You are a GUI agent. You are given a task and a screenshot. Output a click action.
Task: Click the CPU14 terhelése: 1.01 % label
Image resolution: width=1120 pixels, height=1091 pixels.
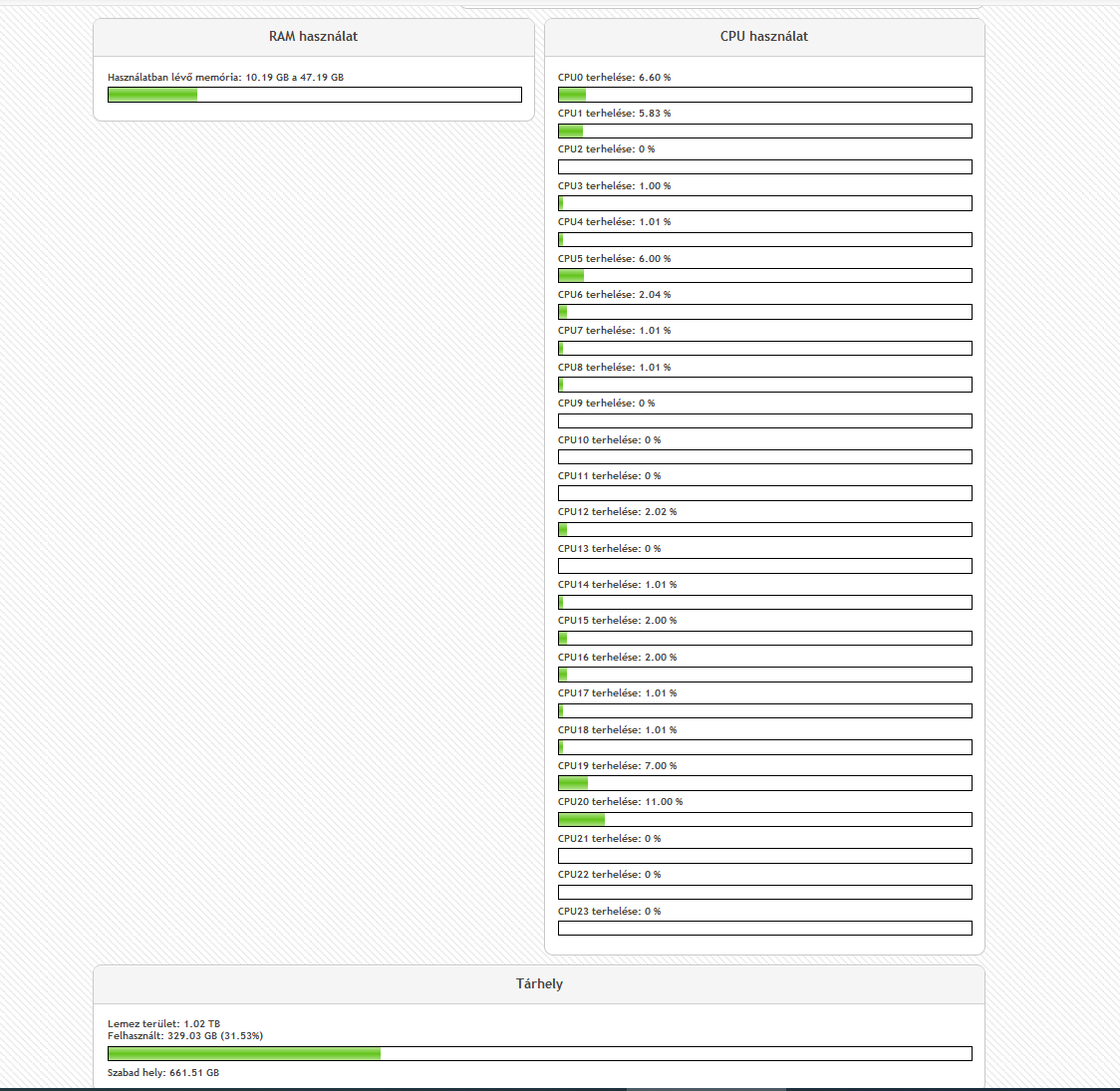[617, 584]
